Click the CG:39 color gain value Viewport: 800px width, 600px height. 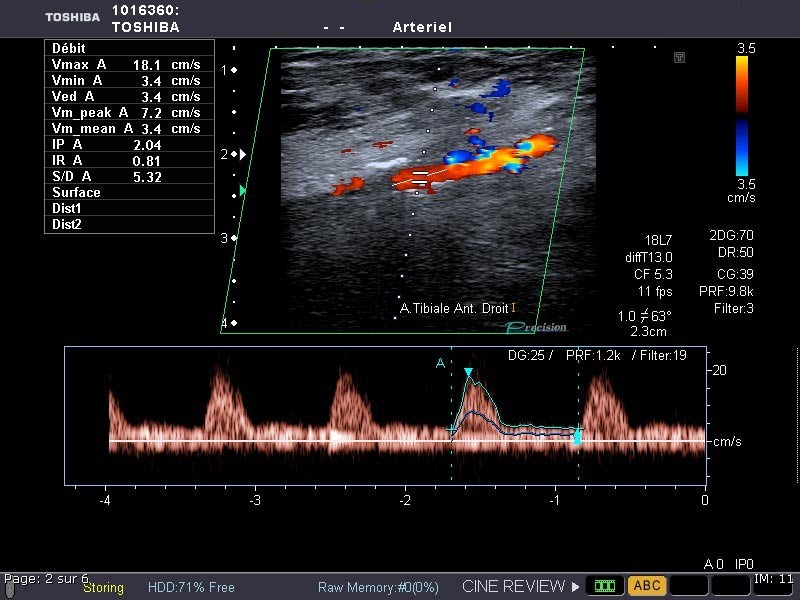point(735,274)
